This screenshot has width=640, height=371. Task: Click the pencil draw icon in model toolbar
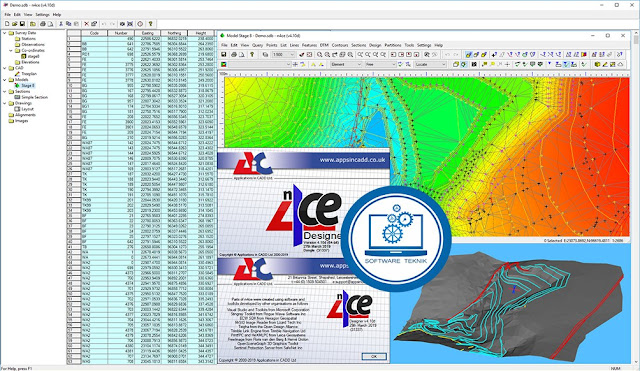click(605, 64)
